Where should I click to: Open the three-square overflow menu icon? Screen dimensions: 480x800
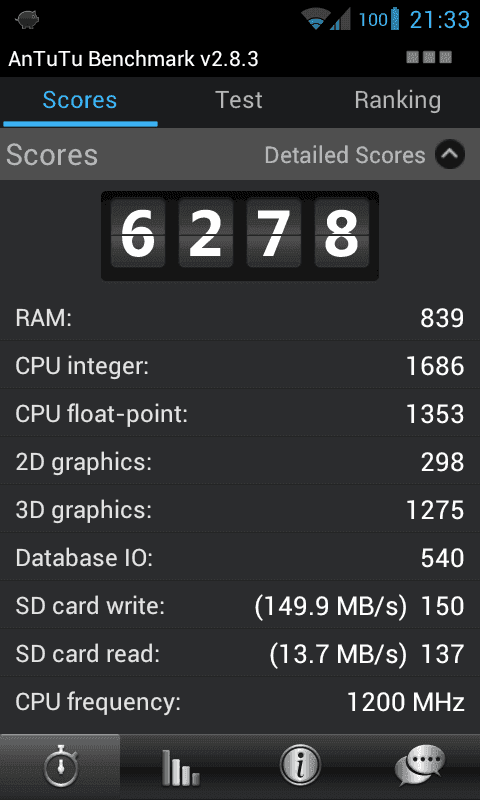(x=429, y=57)
